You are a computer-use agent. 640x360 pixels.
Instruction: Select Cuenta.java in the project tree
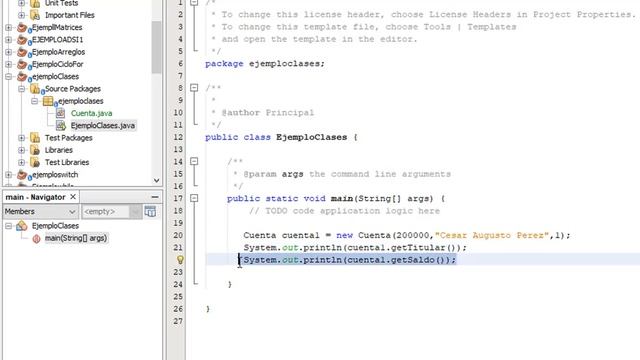click(x=91, y=113)
